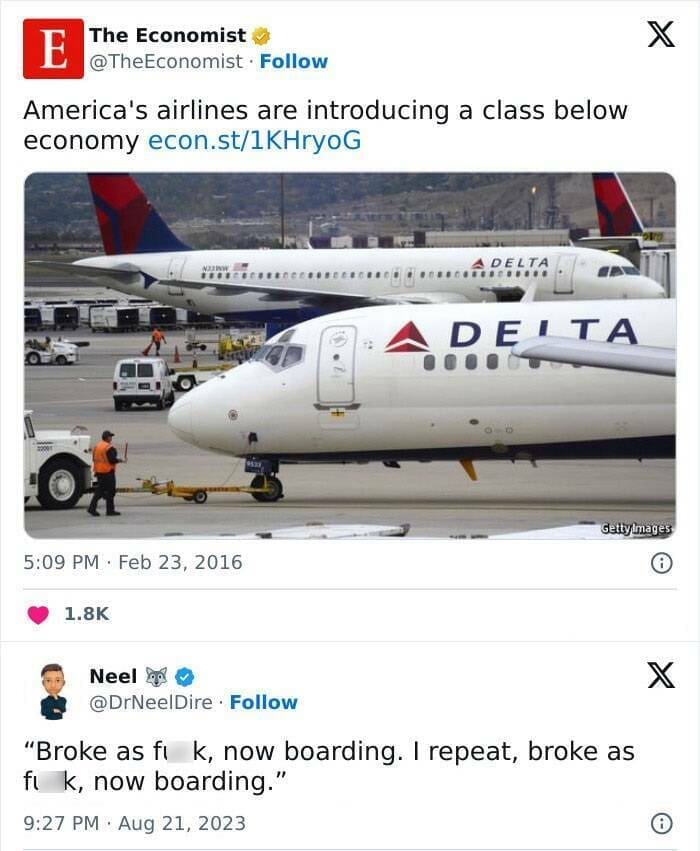
Task: Follow the DrNeelDire account
Action: [263, 702]
